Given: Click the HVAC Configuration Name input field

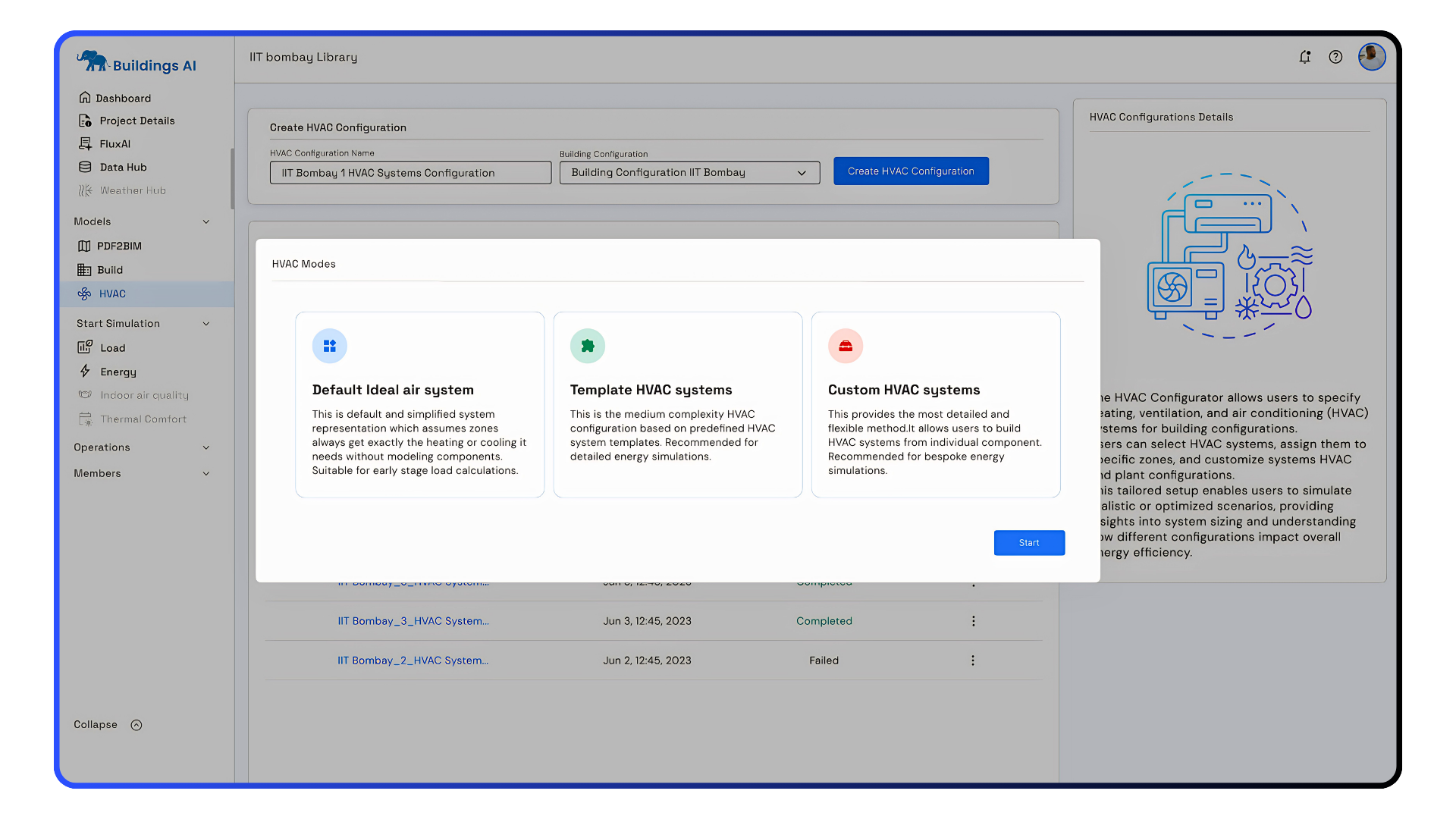Looking at the screenshot, I should (410, 173).
